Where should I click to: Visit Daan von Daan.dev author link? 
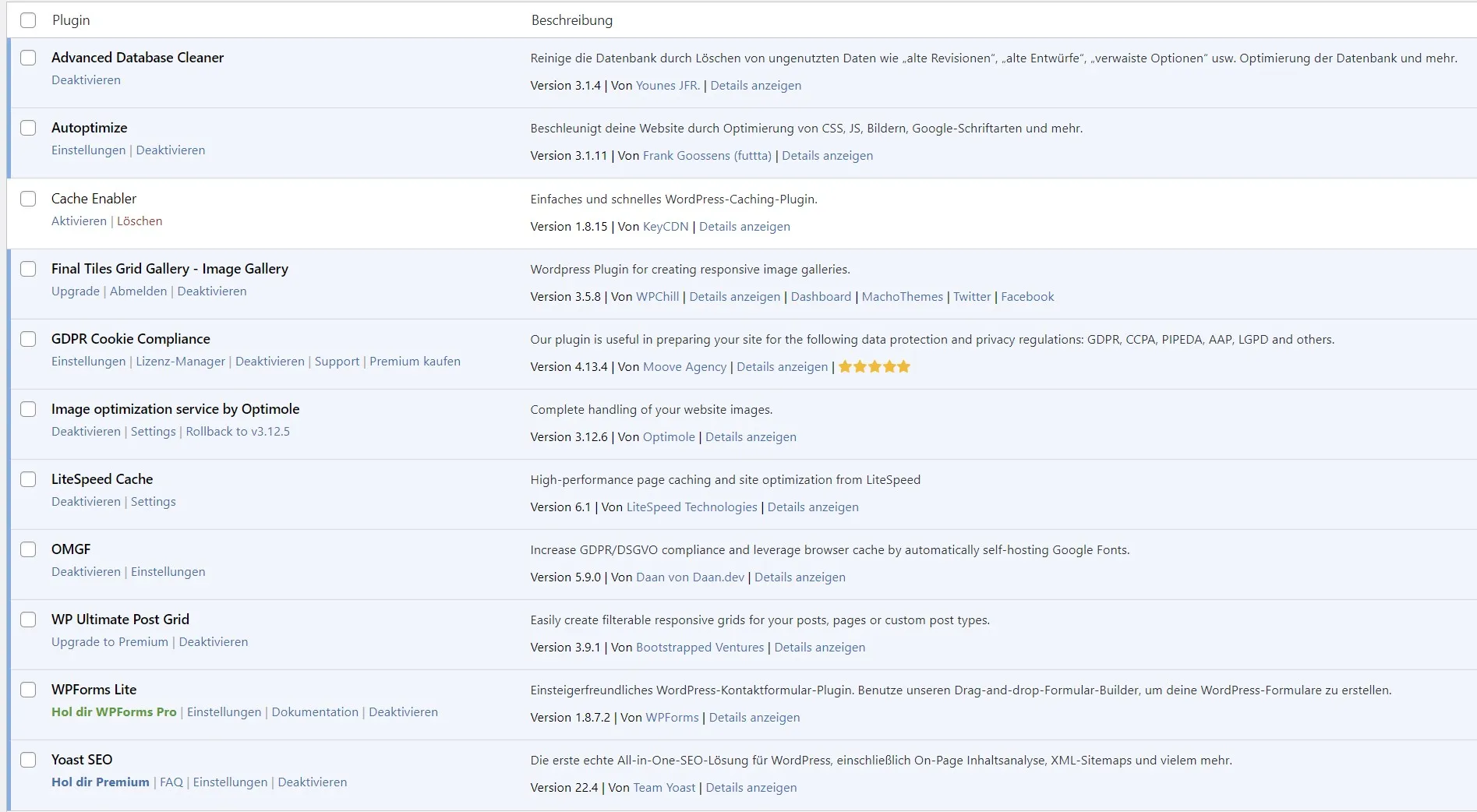click(691, 577)
